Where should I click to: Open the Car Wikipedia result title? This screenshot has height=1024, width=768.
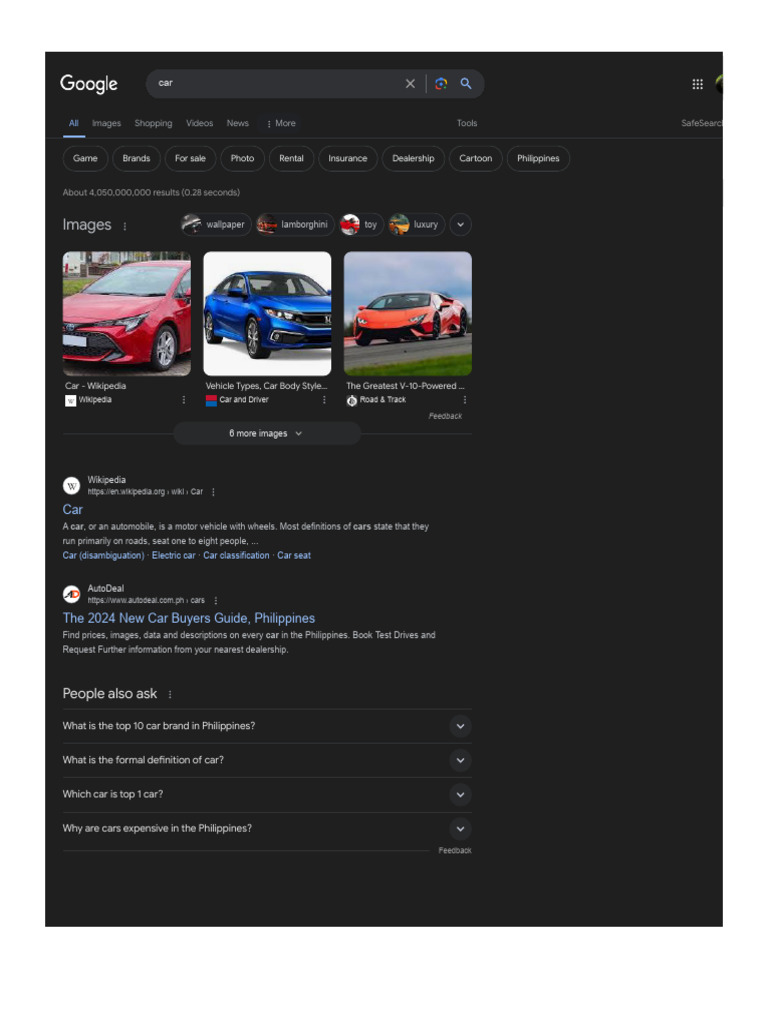[72, 510]
